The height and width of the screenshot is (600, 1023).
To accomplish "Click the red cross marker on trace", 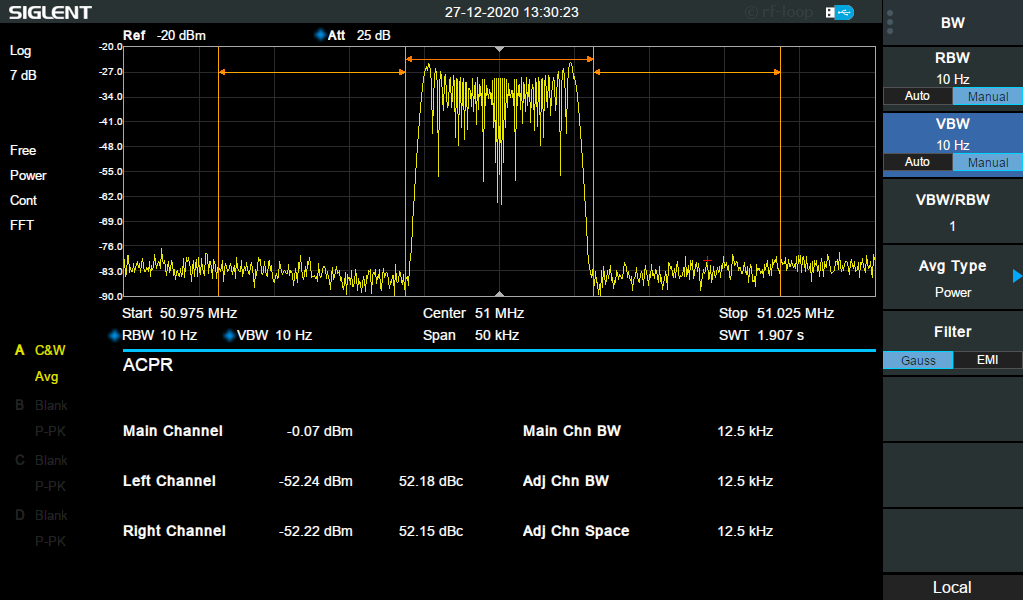I will tap(708, 260).
